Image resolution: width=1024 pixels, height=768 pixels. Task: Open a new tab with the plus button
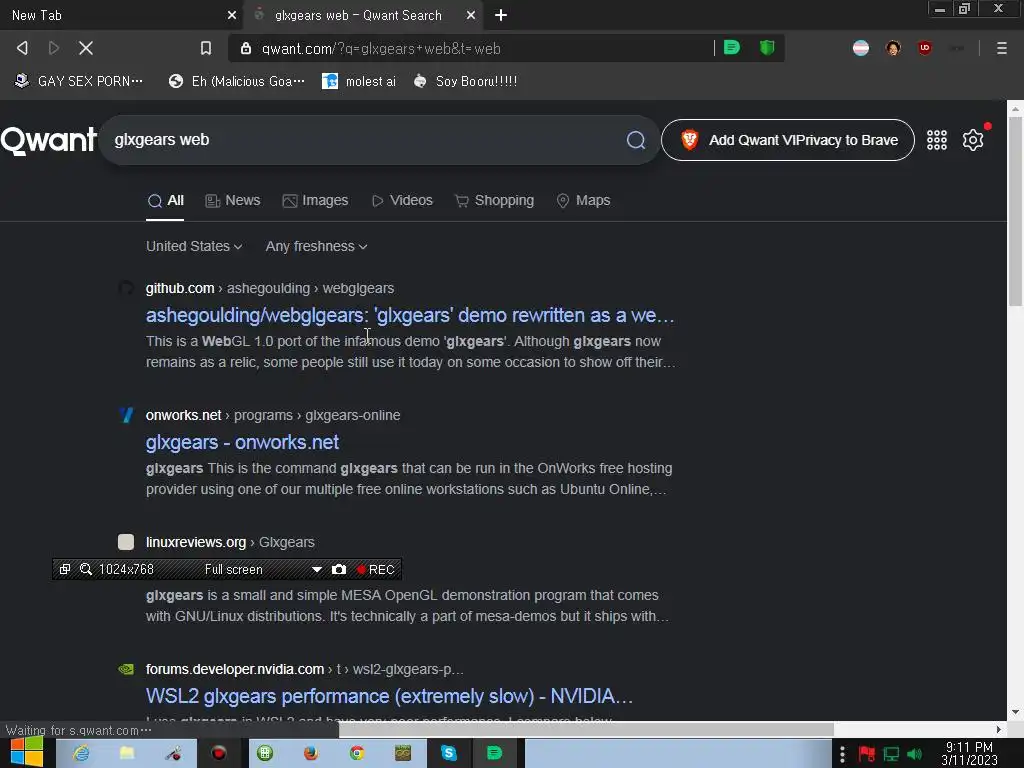501,15
